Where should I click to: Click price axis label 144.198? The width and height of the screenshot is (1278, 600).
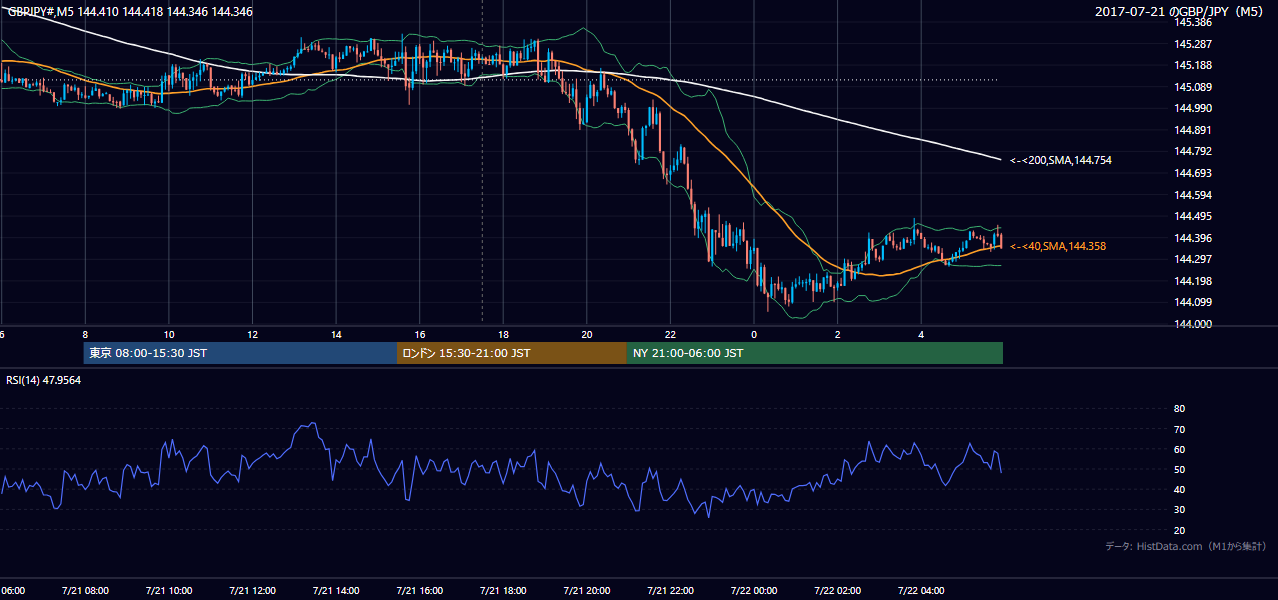(x=1194, y=281)
